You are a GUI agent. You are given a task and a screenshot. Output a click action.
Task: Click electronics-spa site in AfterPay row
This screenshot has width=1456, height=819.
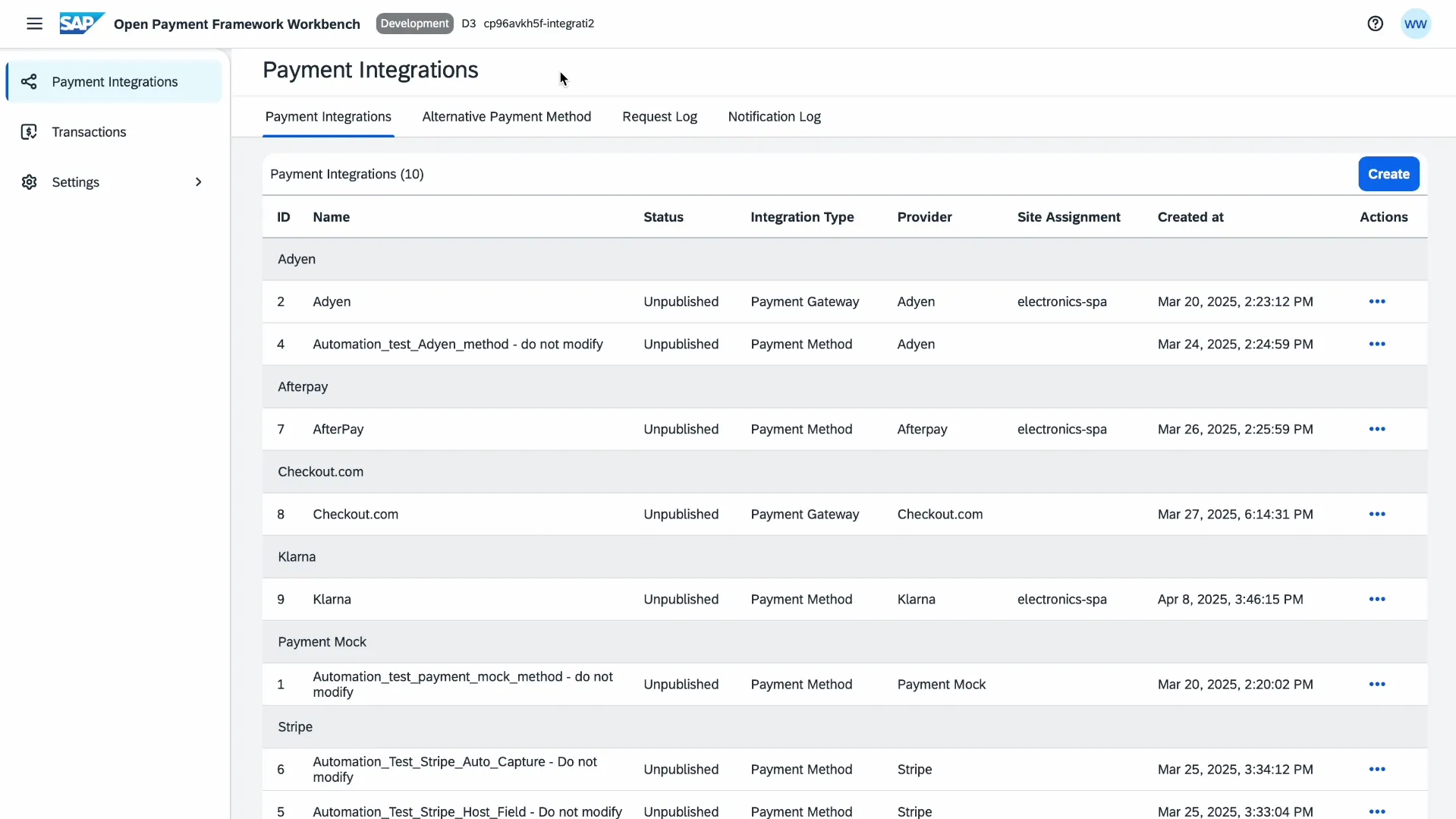pyautogui.click(x=1061, y=429)
